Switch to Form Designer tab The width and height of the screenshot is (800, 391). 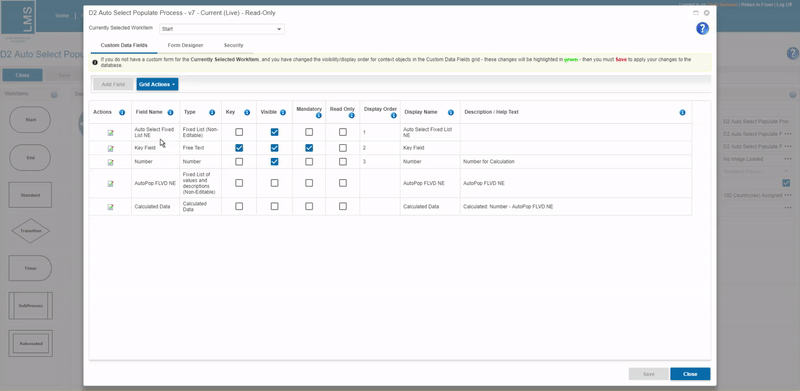tap(185, 45)
